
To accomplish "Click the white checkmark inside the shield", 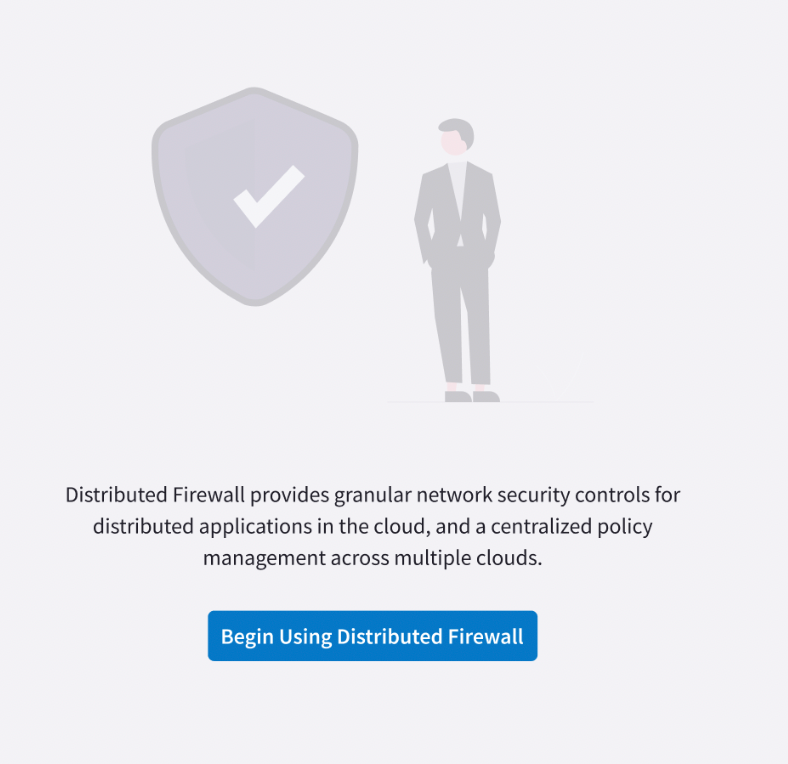I will coord(268,196).
